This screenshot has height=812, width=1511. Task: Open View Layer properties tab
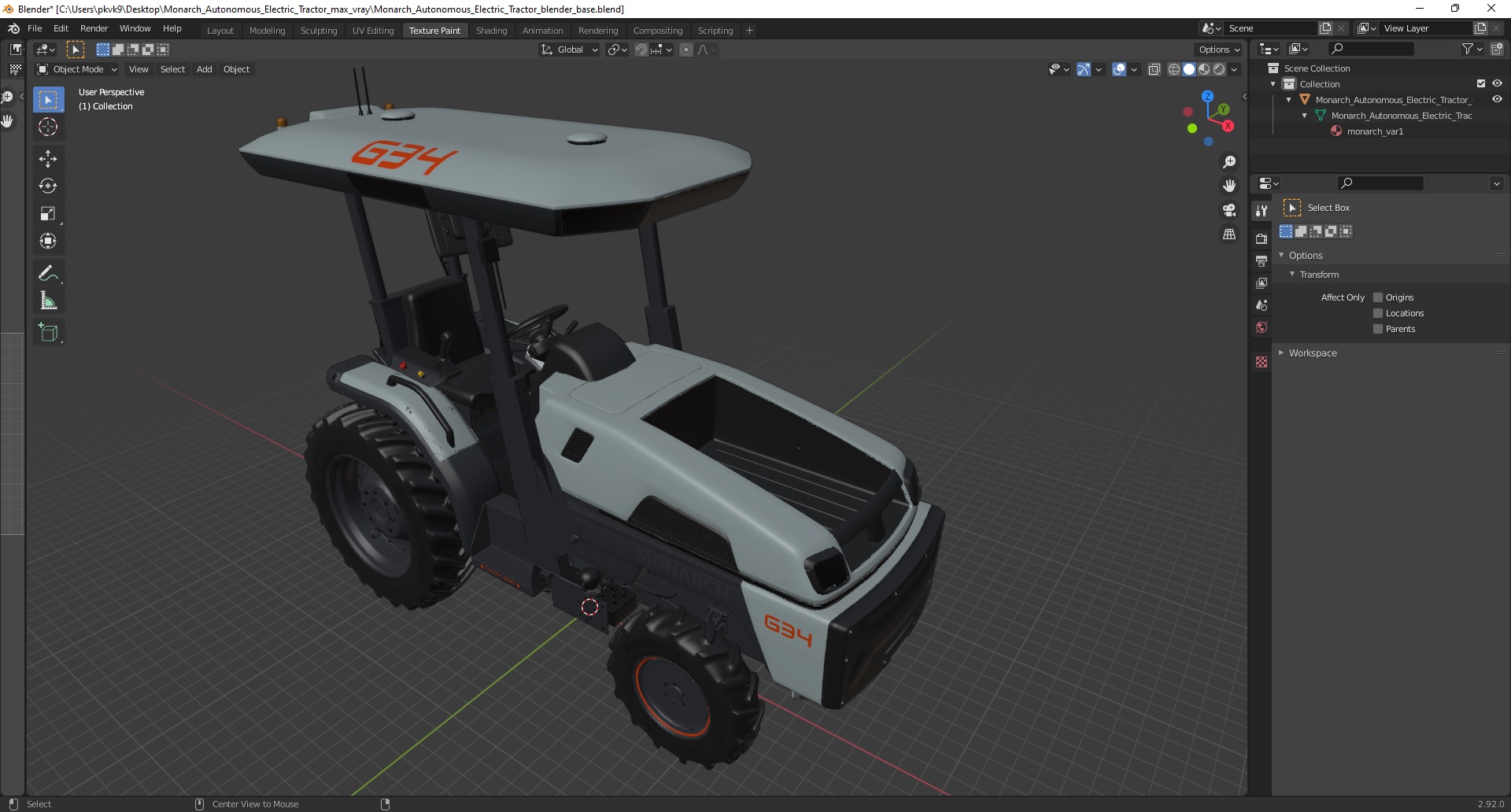pyautogui.click(x=1262, y=282)
